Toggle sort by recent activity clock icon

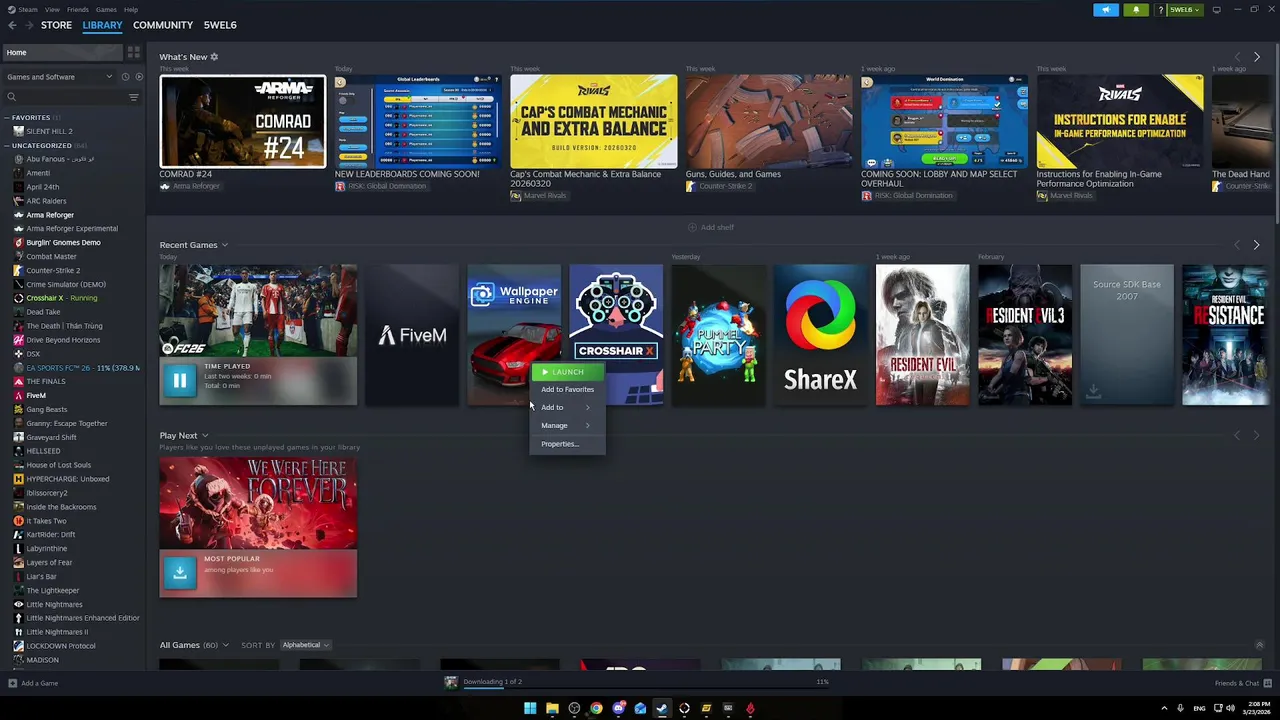(125, 77)
